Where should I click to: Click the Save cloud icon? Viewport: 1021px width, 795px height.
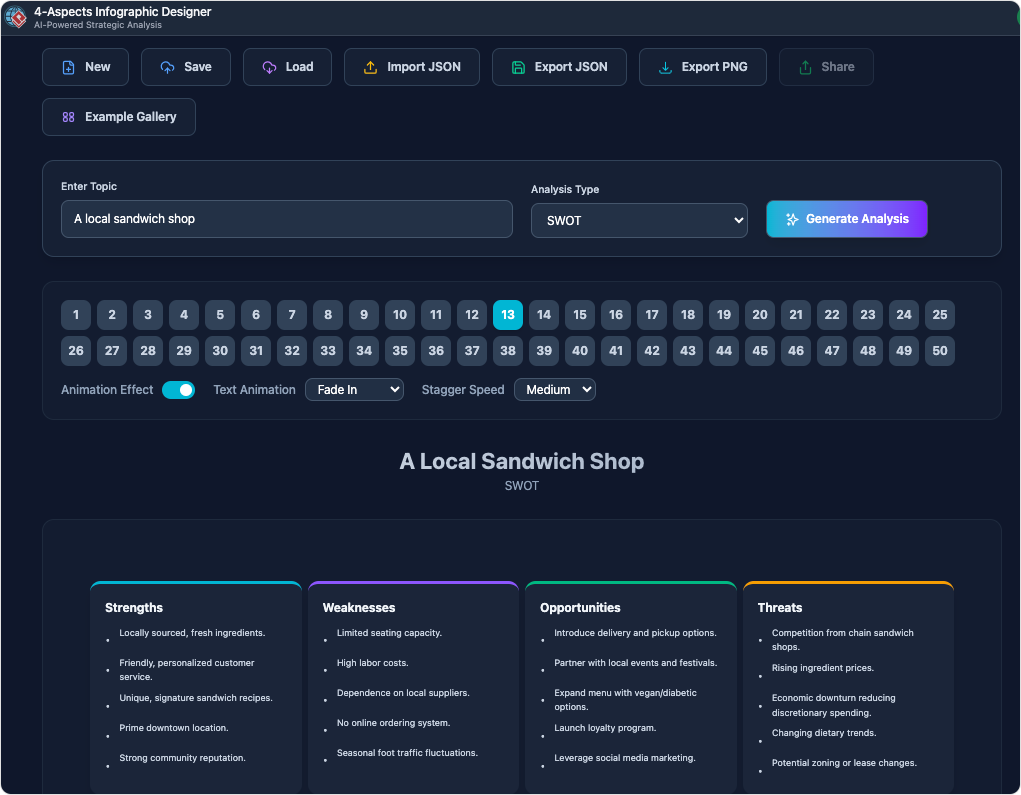tap(167, 67)
